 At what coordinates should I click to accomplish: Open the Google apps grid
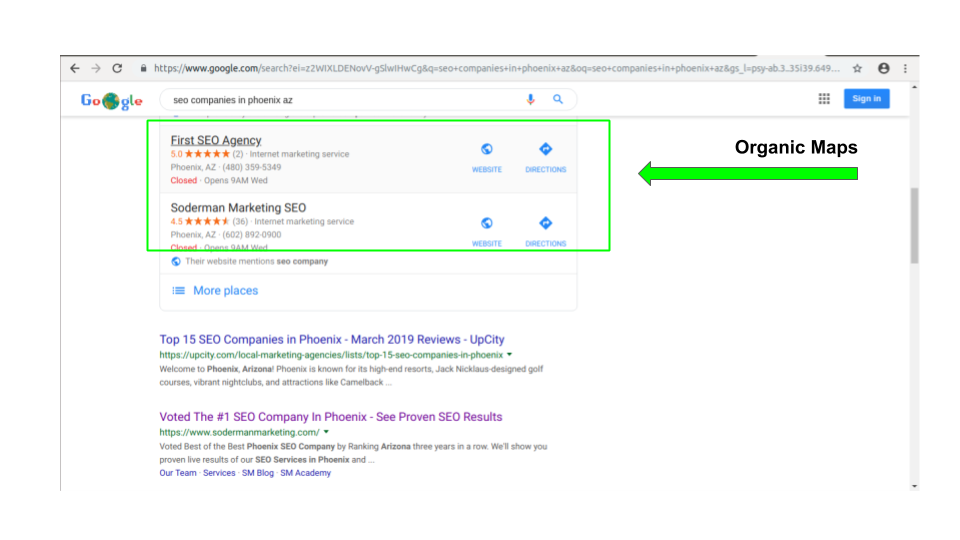(824, 99)
